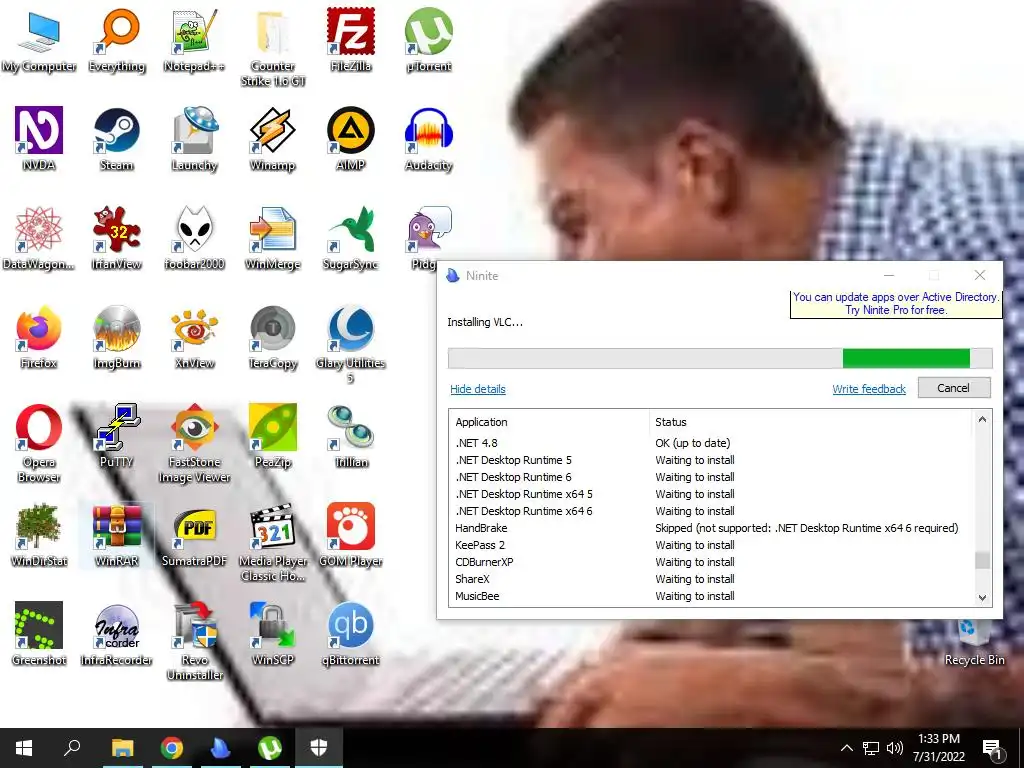Viewport: 1024px width, 768px height.
Task: Select the Steam desktop shortcut
Action: coord(117,139)
